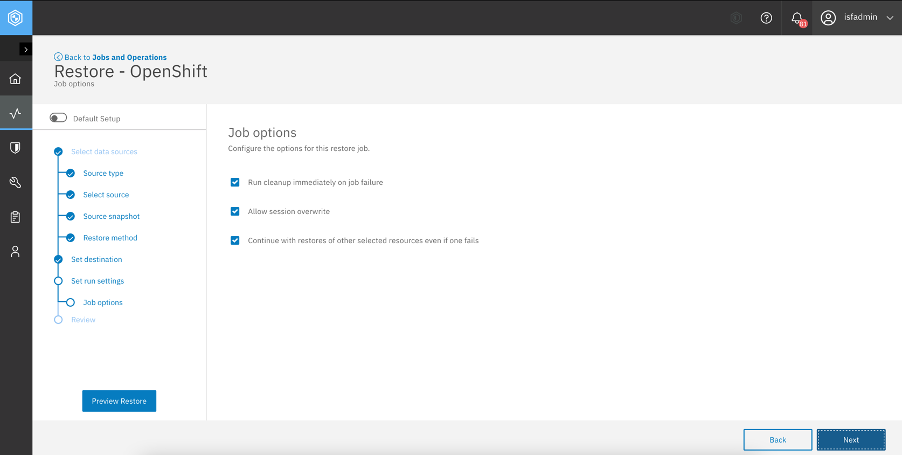Go to the Source type step
Image resolution: width=902 pixels, height=456 pixels.
103,173
